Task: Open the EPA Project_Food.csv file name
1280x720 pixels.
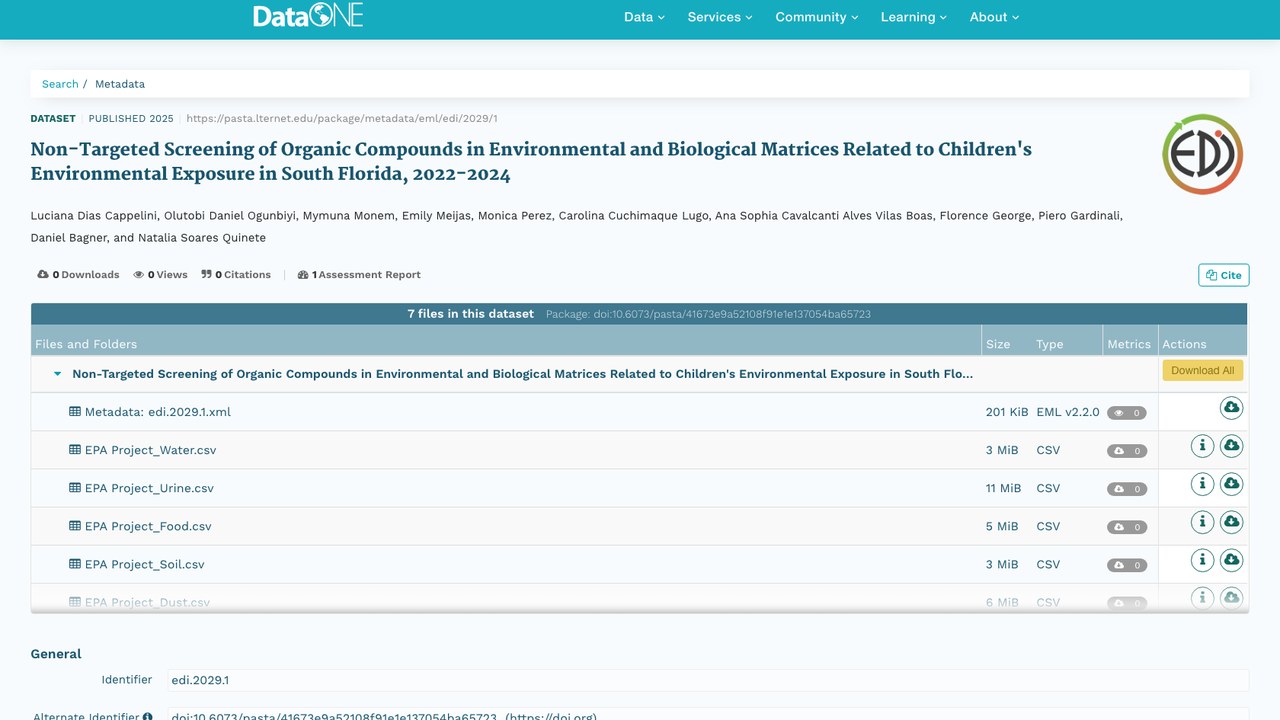Action: point(148,526)
